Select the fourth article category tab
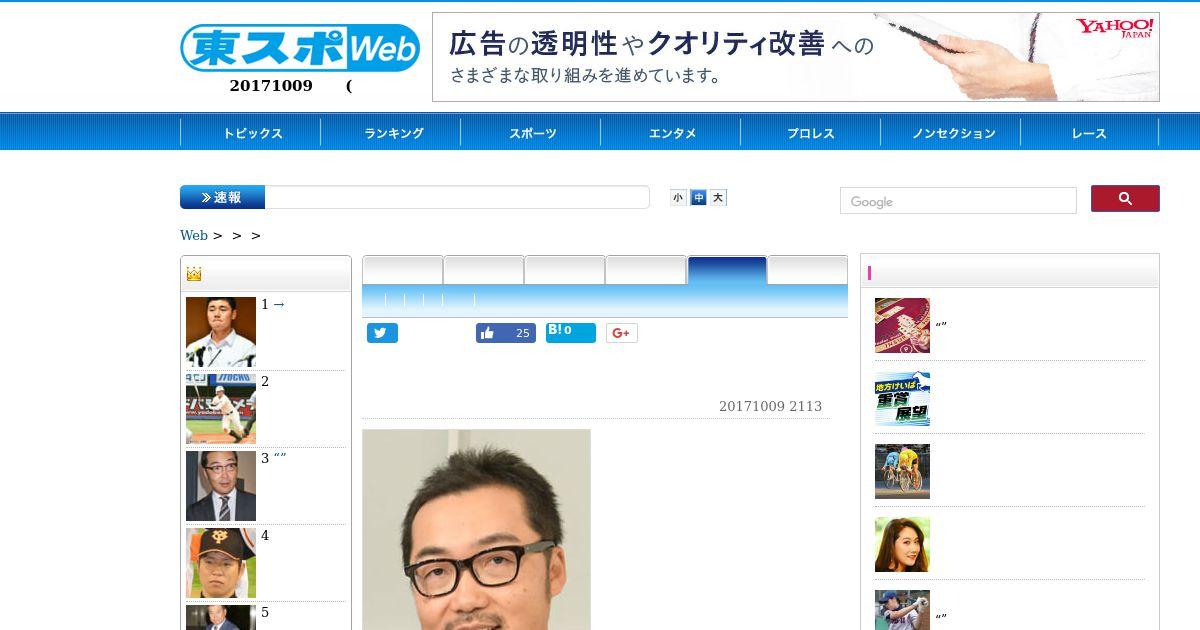The height and width of the screenshot is (630, 1200). (x=646, y=271)
